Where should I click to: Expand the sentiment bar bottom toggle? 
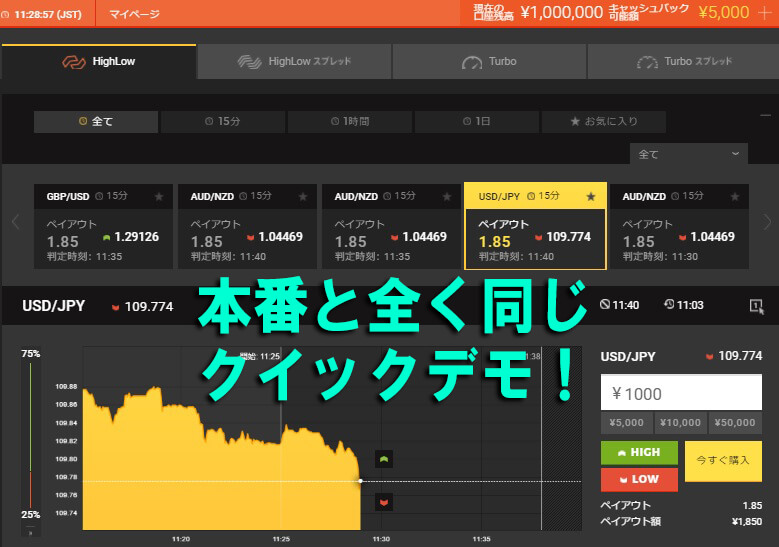(30, 532)
